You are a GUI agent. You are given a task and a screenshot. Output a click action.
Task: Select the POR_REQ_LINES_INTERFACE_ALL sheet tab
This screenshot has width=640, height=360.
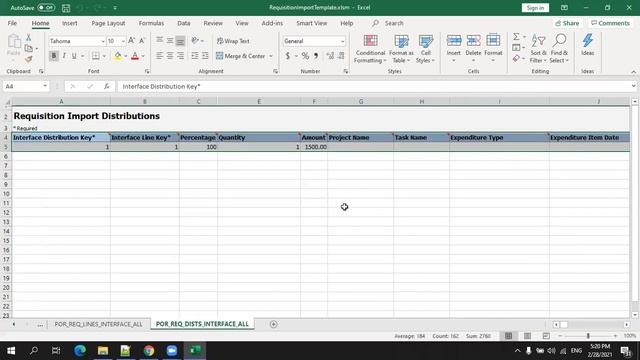point(98,324)
